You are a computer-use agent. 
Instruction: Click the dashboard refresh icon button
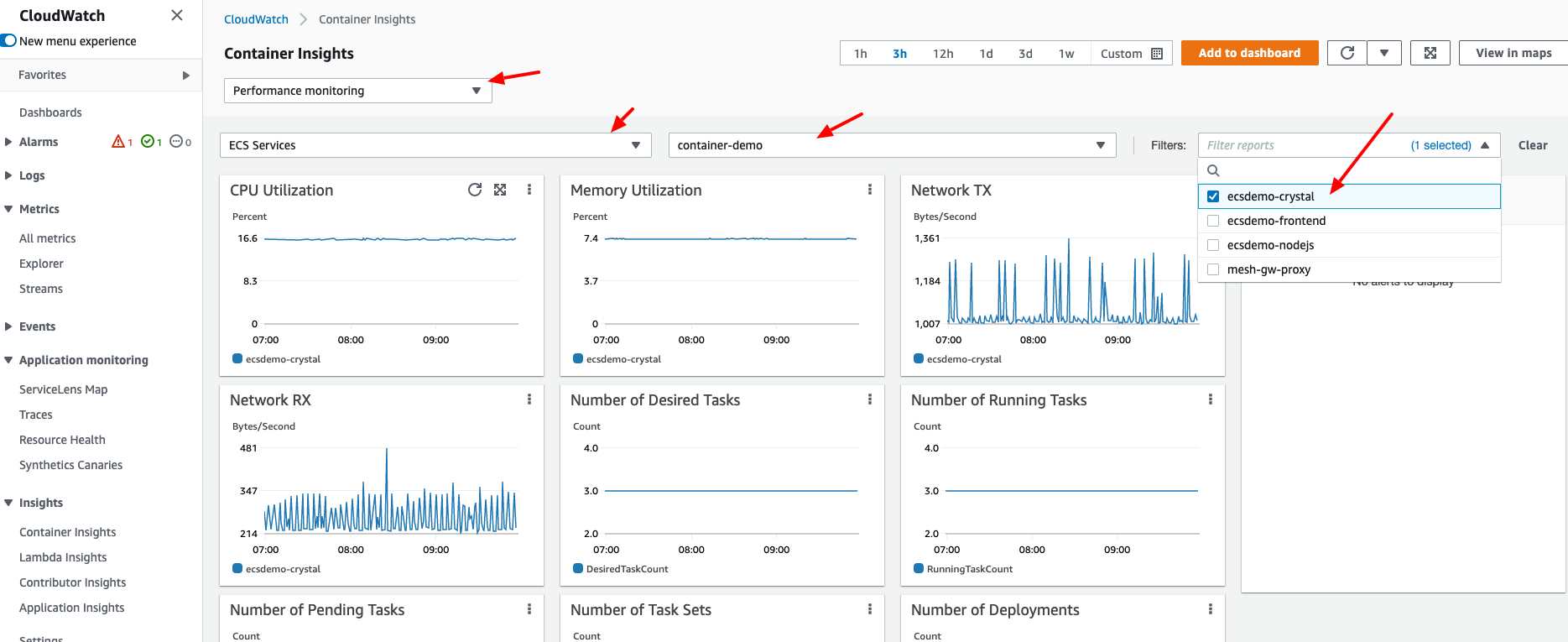click(1347, 53)
